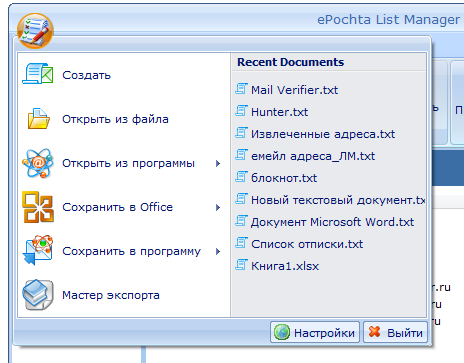Click the file icon beside блокнот.txt
This screenshot has width=464, height=363.
click(x=241, y=177)
